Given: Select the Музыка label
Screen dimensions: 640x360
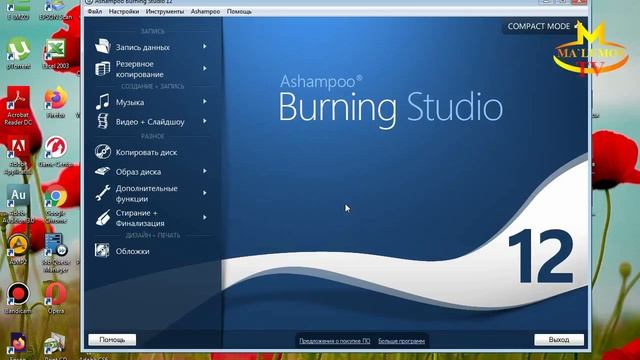Looking at the screenshot, I should [130, 102].
